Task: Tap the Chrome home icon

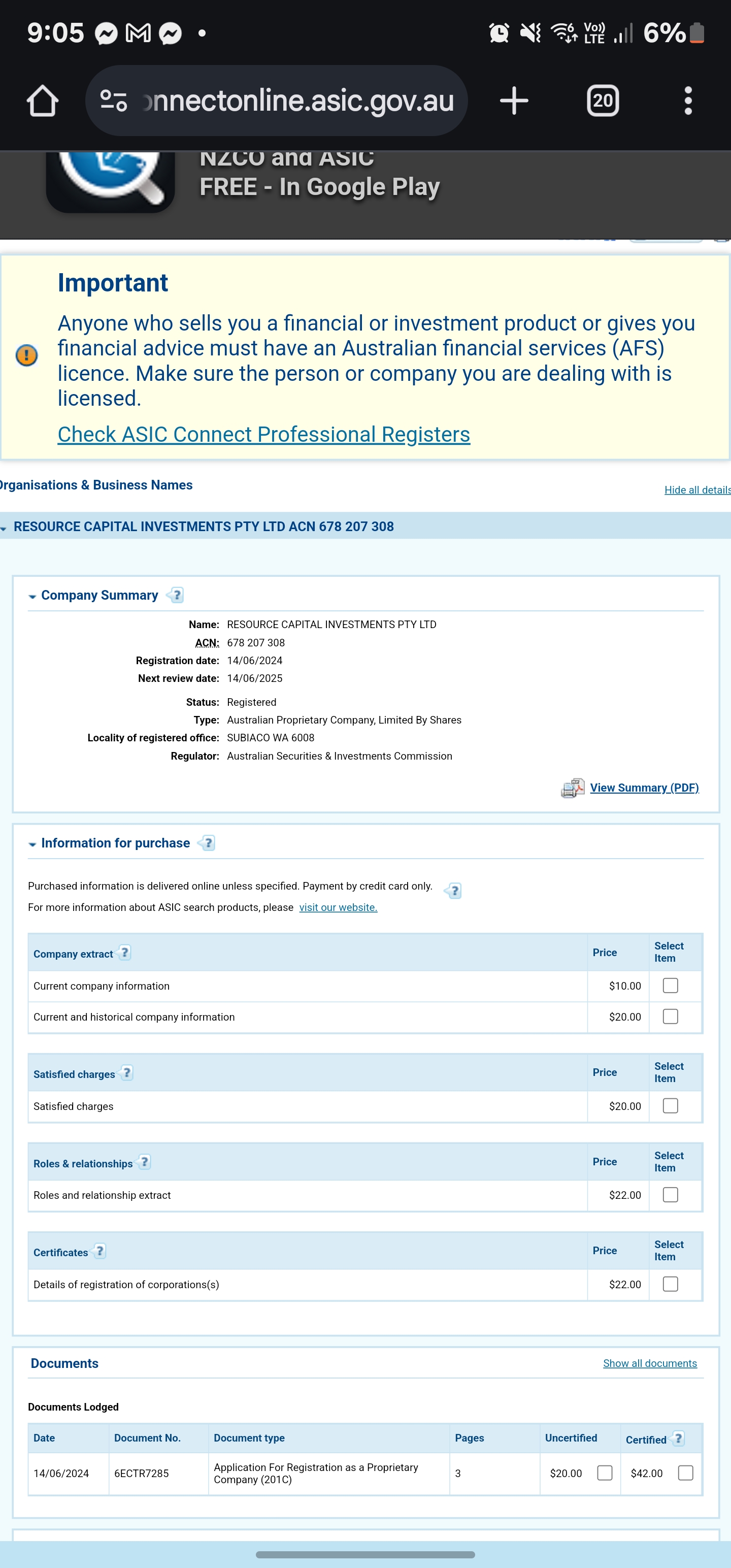Action: (x=43, y=101)
